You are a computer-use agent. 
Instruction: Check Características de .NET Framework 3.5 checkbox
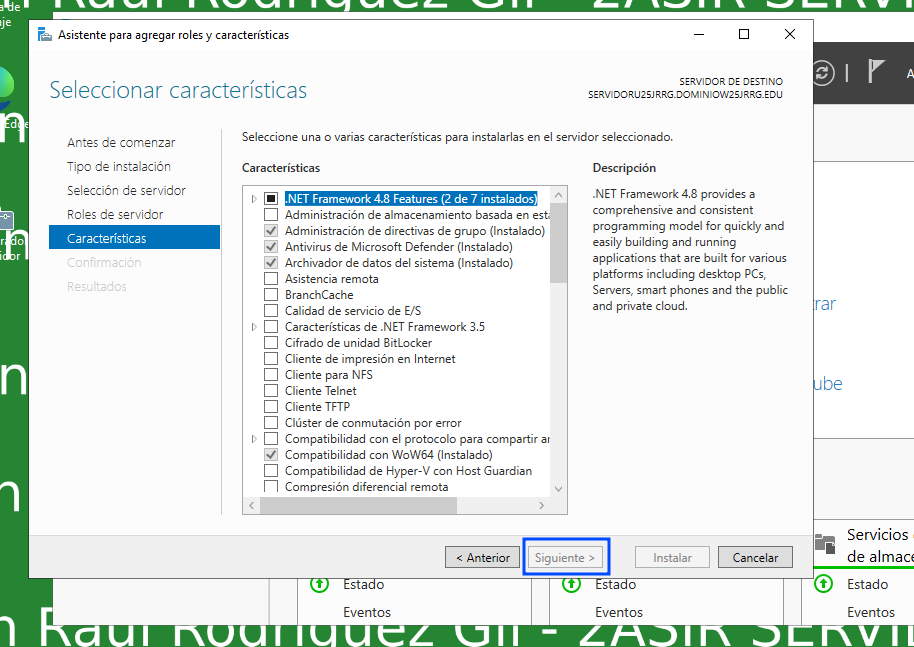pyautogui.click(x=271, y=327)
